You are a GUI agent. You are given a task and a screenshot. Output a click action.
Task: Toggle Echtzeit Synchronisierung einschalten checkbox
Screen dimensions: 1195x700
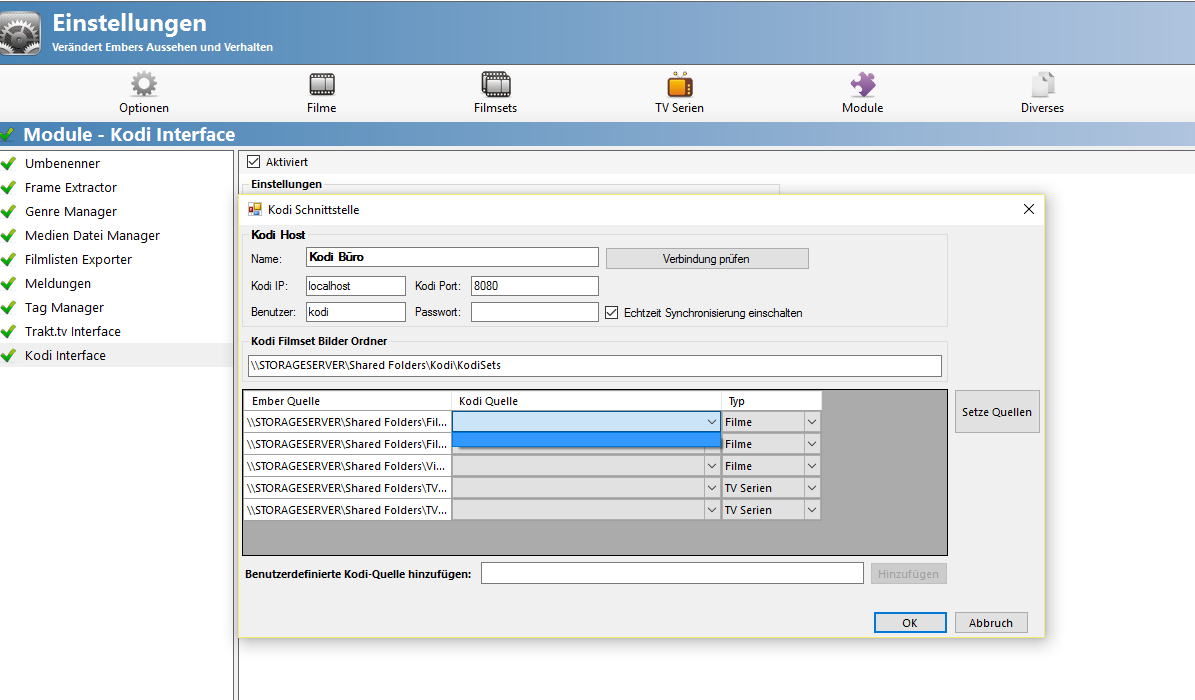click(x=611, y=313)
